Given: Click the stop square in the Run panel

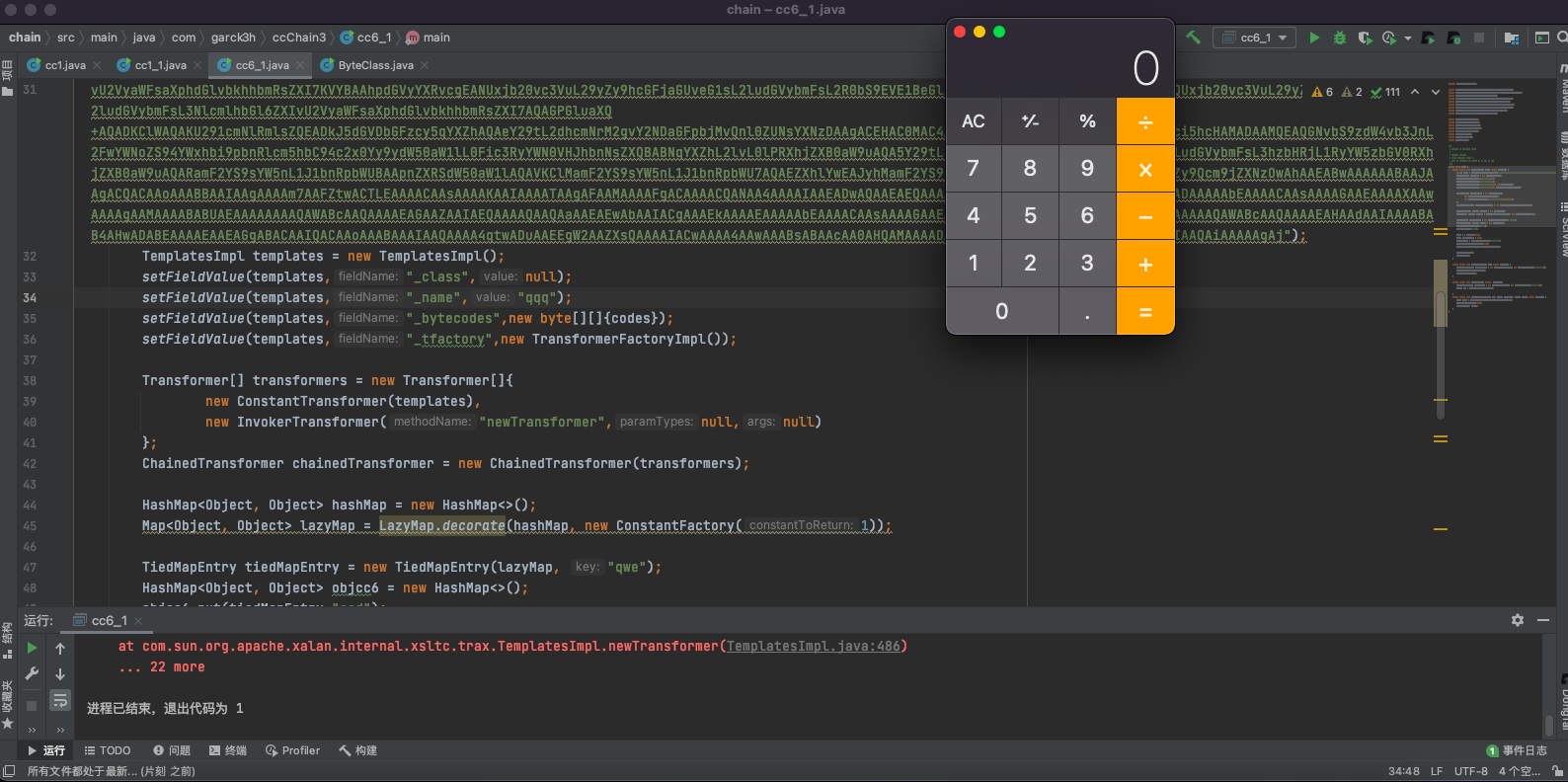Looking at the screenshot, I should click(32, 705).
